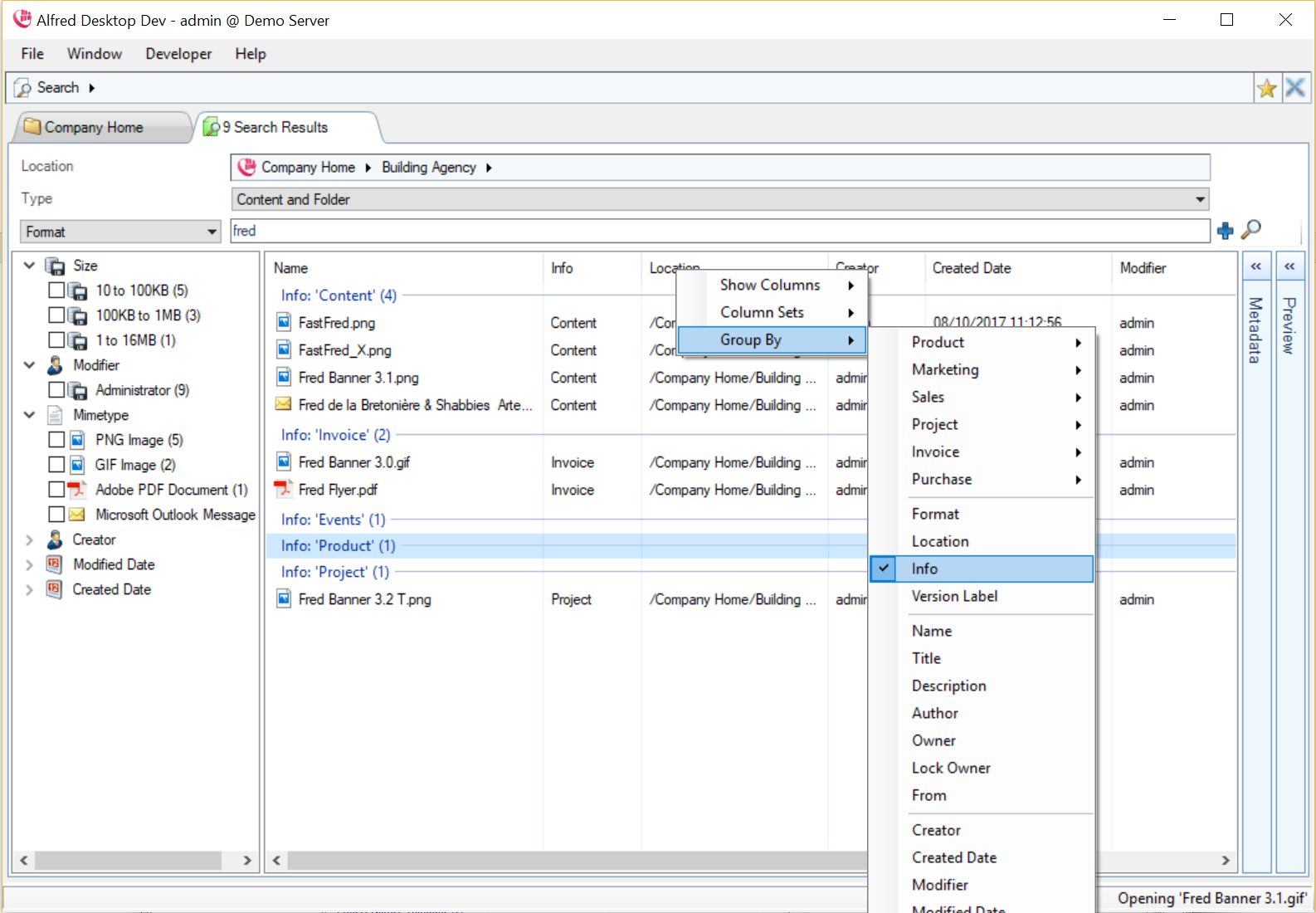Check the PNG Image filter checkbox
Viewport: 1316px width, 913px height.
click(x=56, y=440)
